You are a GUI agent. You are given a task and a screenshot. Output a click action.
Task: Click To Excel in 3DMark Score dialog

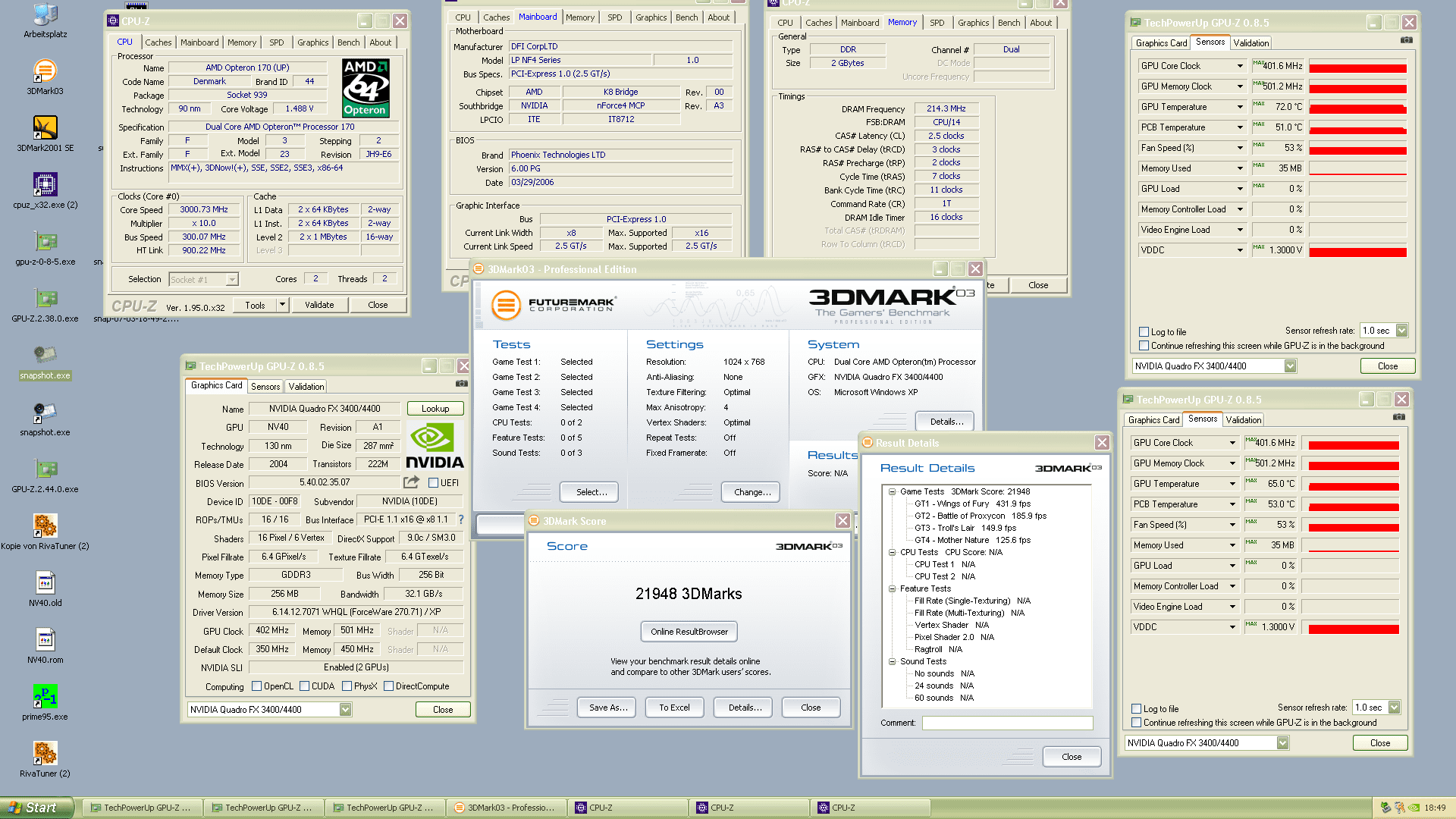(674, 708)
